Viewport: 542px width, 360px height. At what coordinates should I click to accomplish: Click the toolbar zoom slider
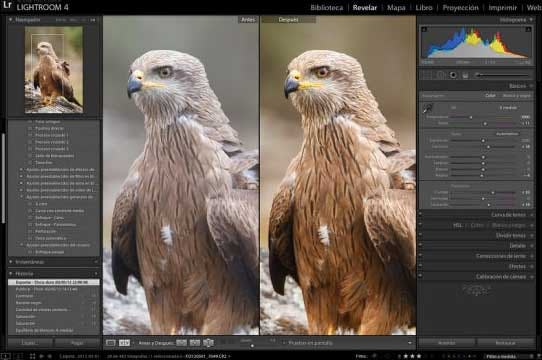pos(252,345)
